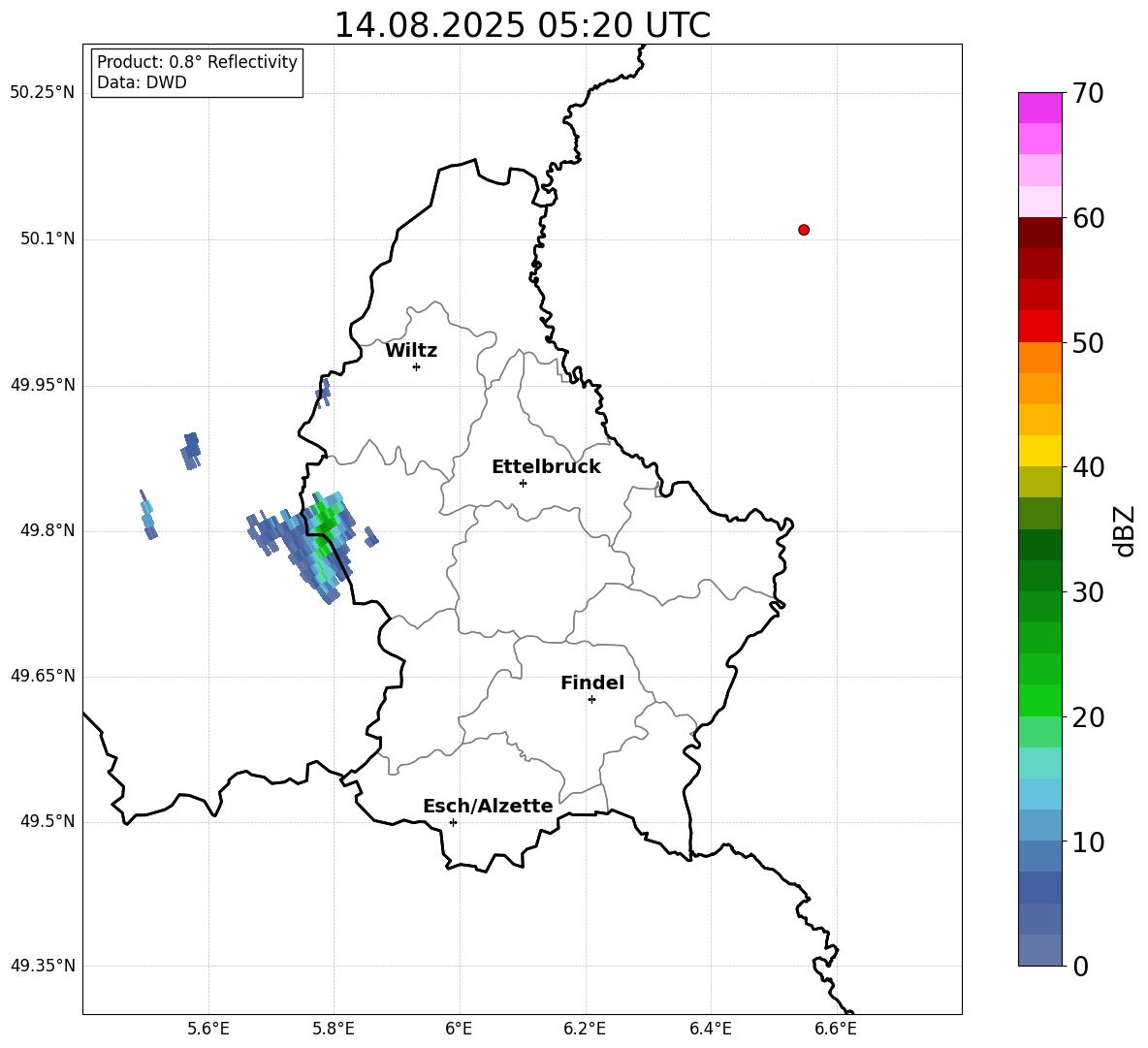Viewport: 1148px width, 1048px height.
Task: Click the Findel label
Action: coord(592,683)
